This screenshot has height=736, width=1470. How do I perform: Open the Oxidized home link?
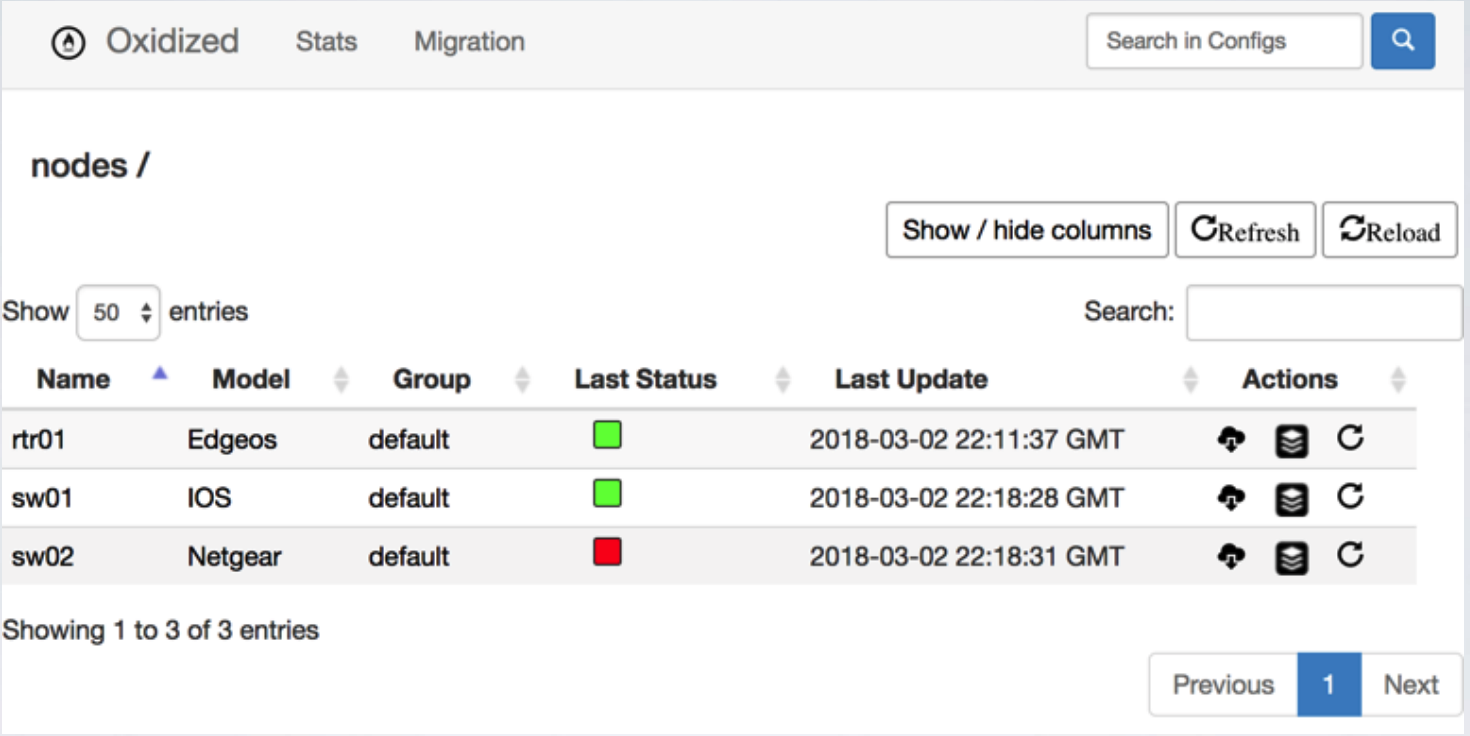pos(172,42)
